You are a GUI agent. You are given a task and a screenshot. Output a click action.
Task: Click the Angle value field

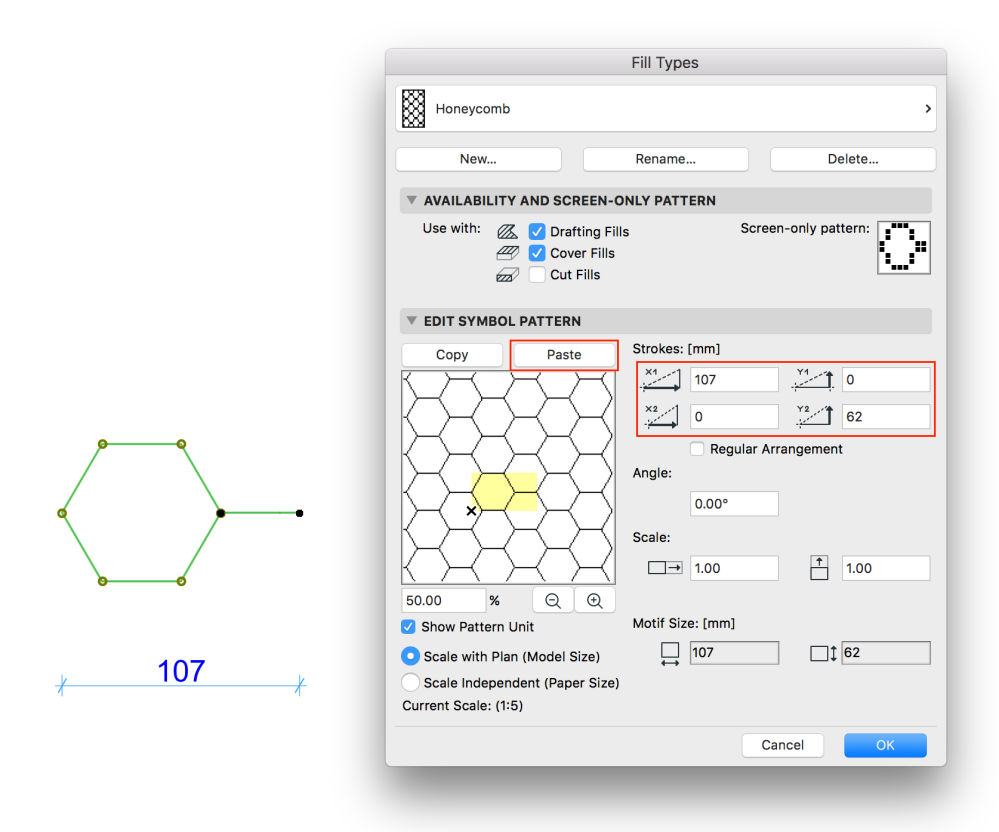pos(734,503)
